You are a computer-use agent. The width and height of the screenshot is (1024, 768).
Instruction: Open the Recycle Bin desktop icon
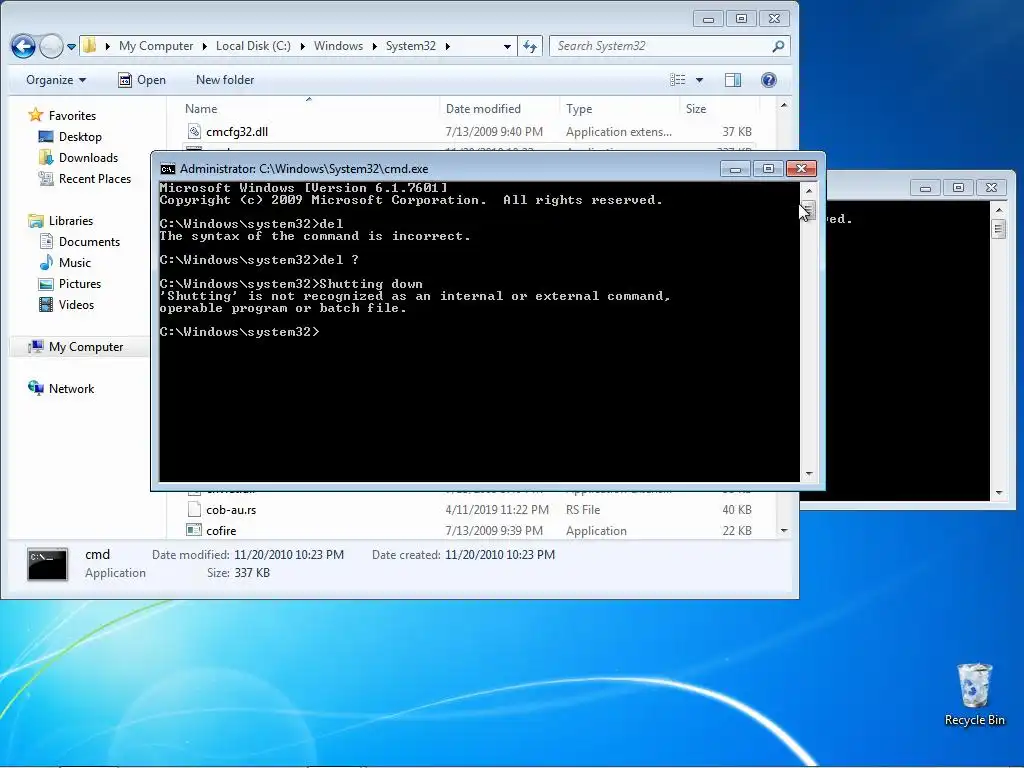974,695
